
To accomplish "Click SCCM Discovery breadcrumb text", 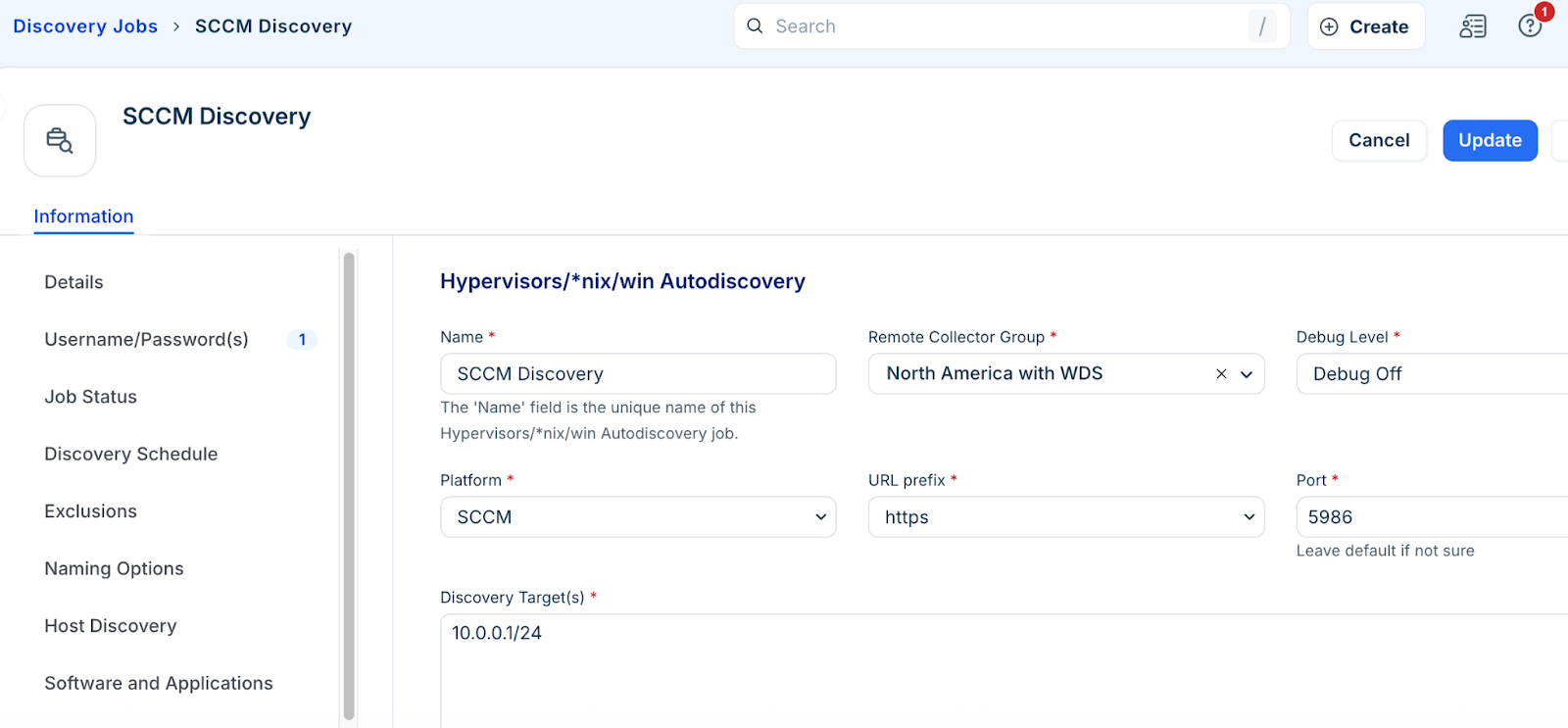I will click(x=273, y=26).
